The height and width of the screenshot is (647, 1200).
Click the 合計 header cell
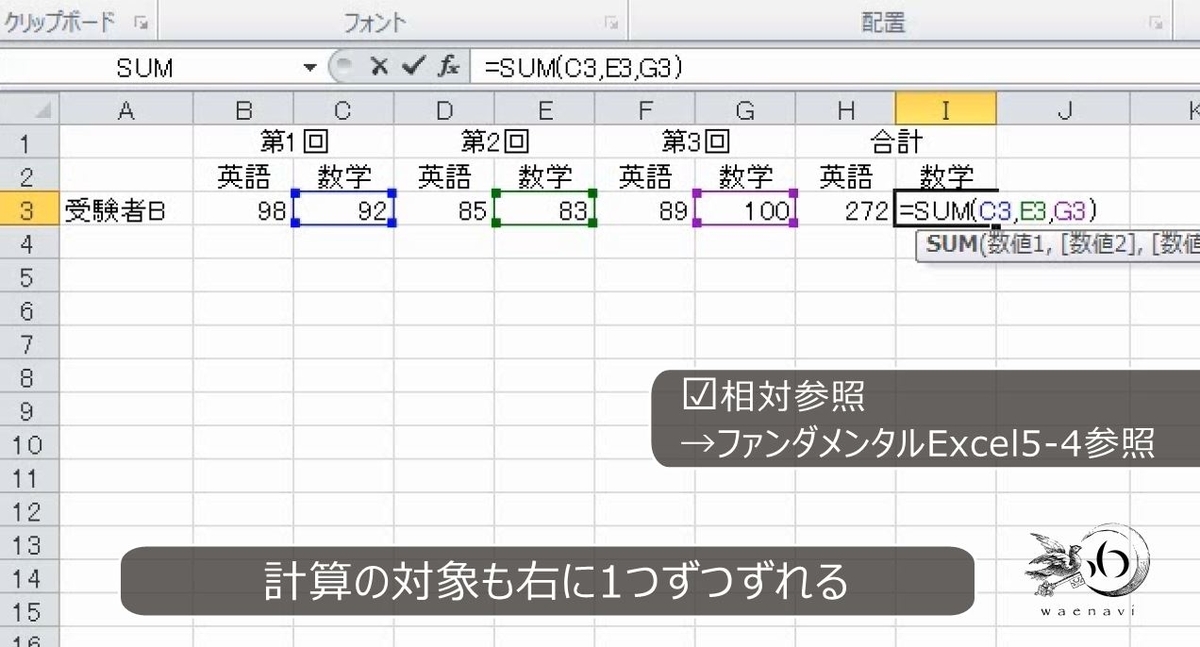coord(896,144)
